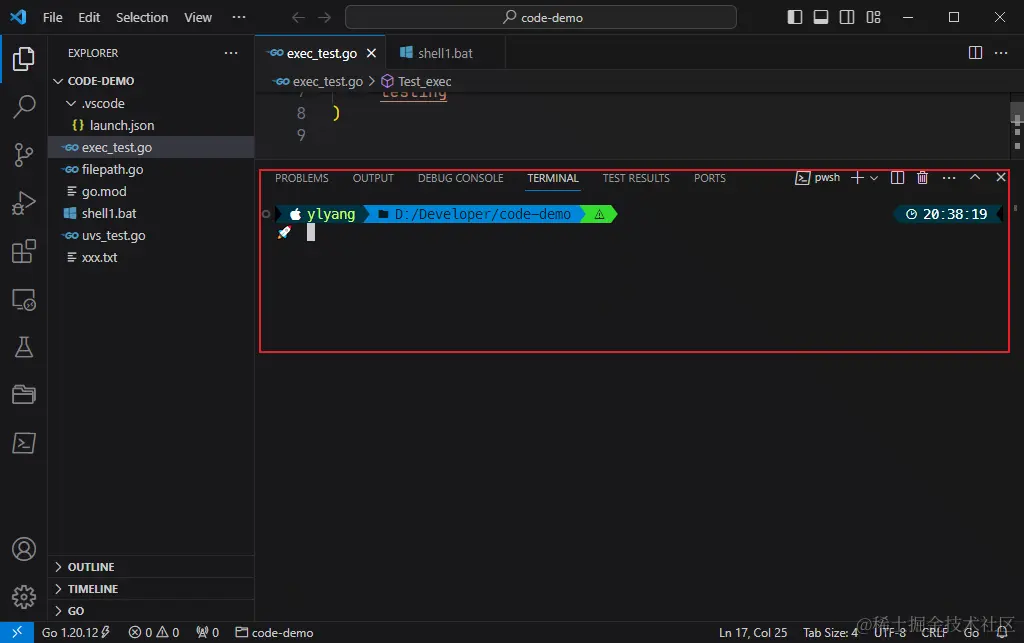
Task: Click the code-demo folder in status bar
Action: coord(274,633)
